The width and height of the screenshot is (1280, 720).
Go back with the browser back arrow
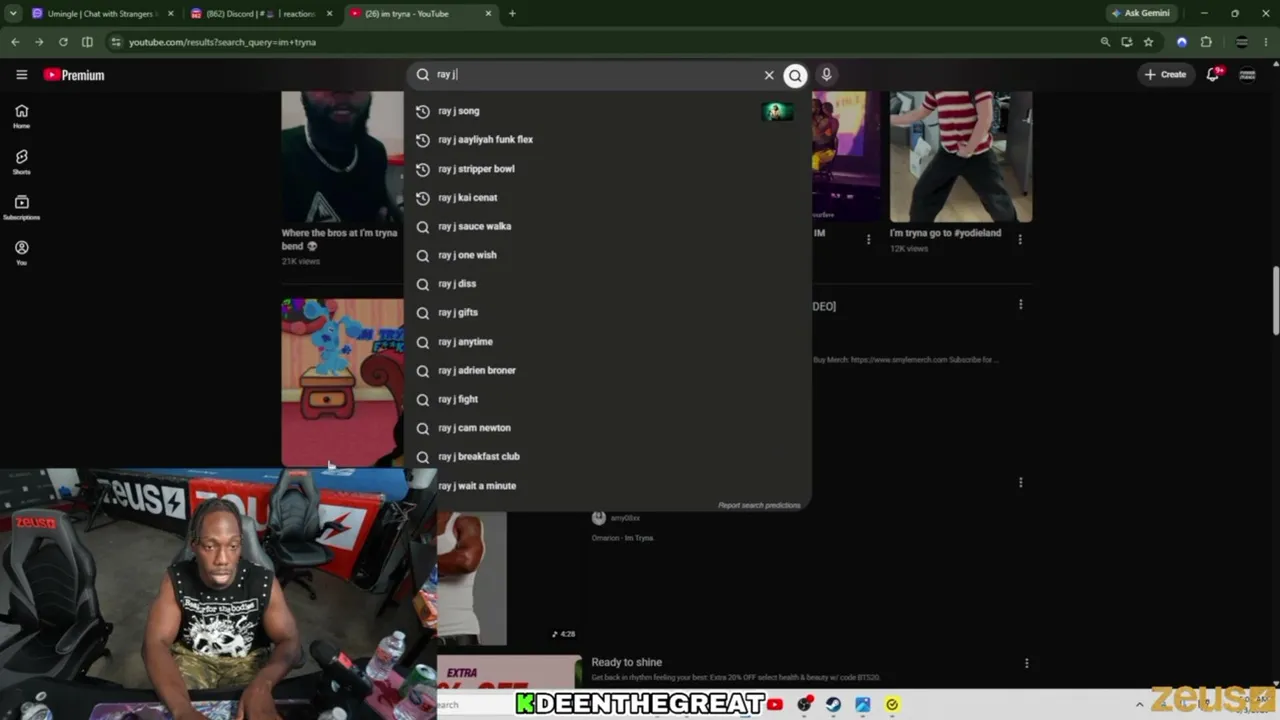(x=15, y=42)
